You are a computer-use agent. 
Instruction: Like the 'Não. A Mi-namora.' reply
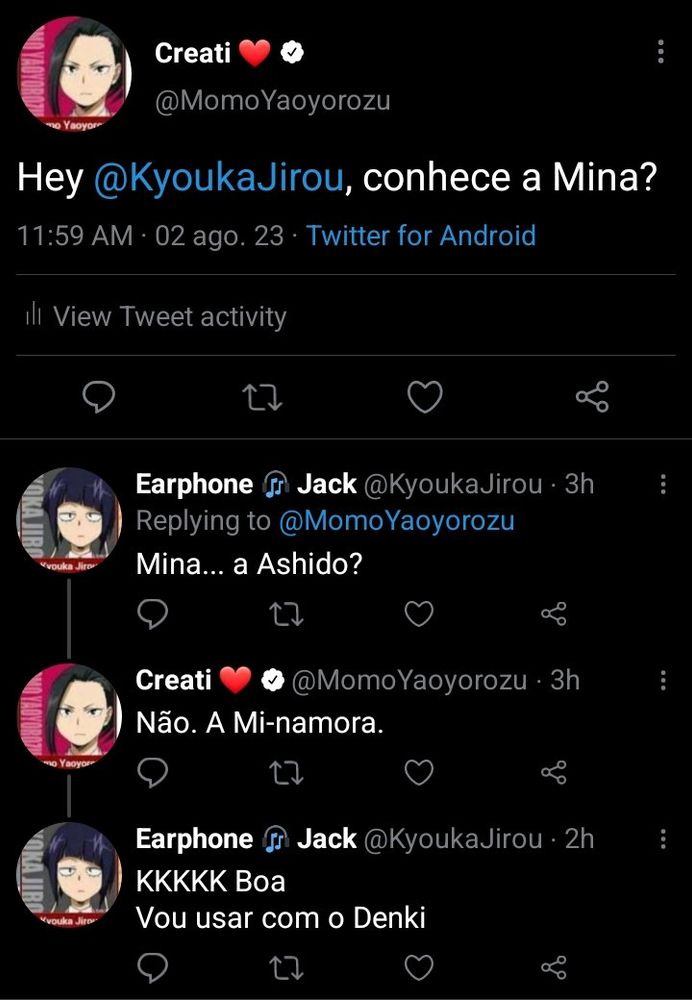pos(420,772)
